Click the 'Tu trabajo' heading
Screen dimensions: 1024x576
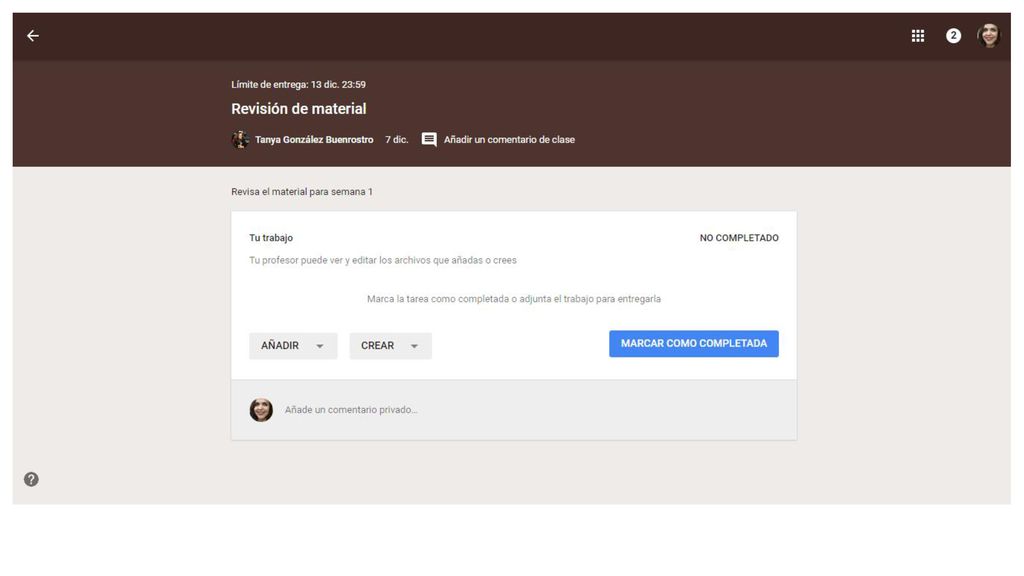pyautogui.click(x=271, y=238)
